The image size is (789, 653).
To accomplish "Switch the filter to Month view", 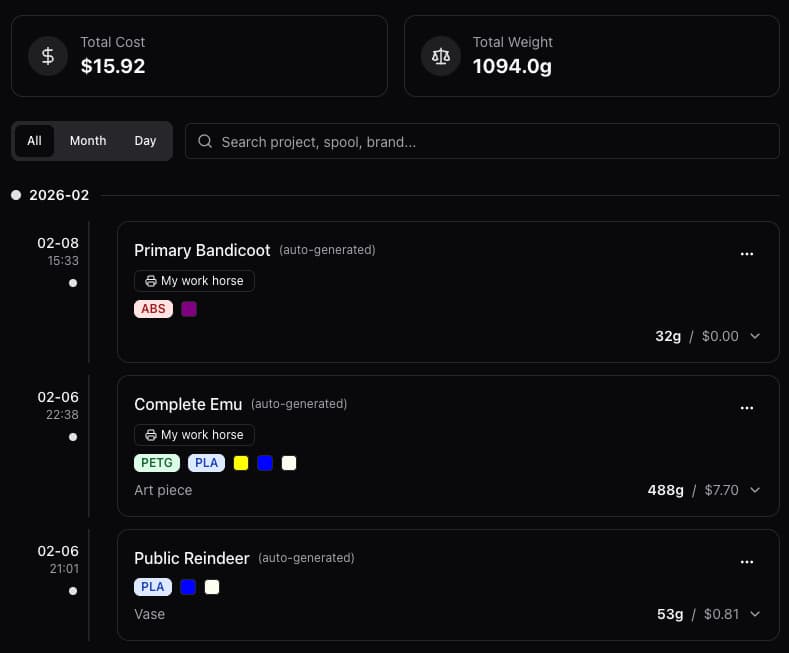I will pos(88,141).
